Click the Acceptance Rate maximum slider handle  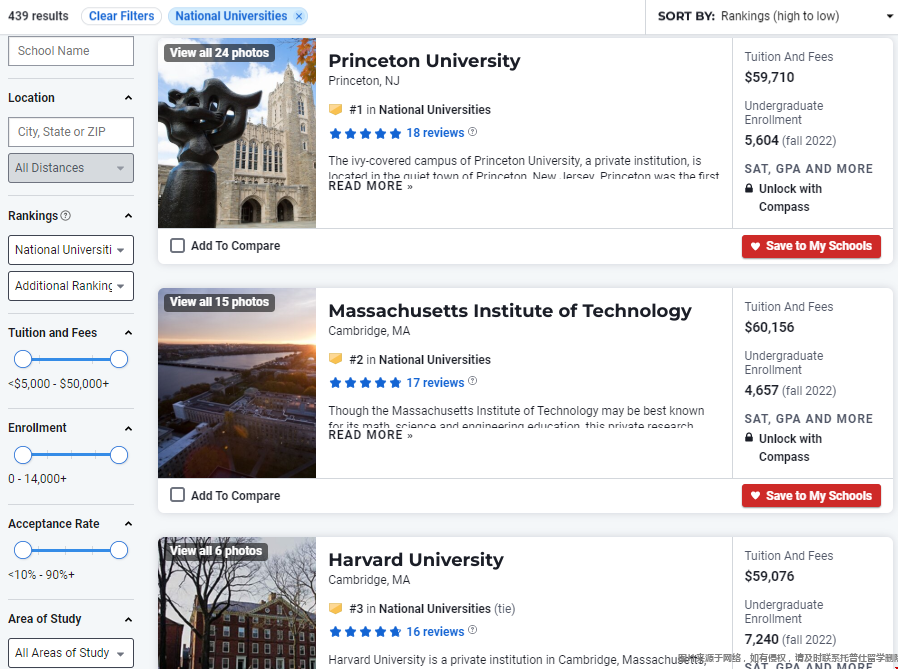pos(119,550)
